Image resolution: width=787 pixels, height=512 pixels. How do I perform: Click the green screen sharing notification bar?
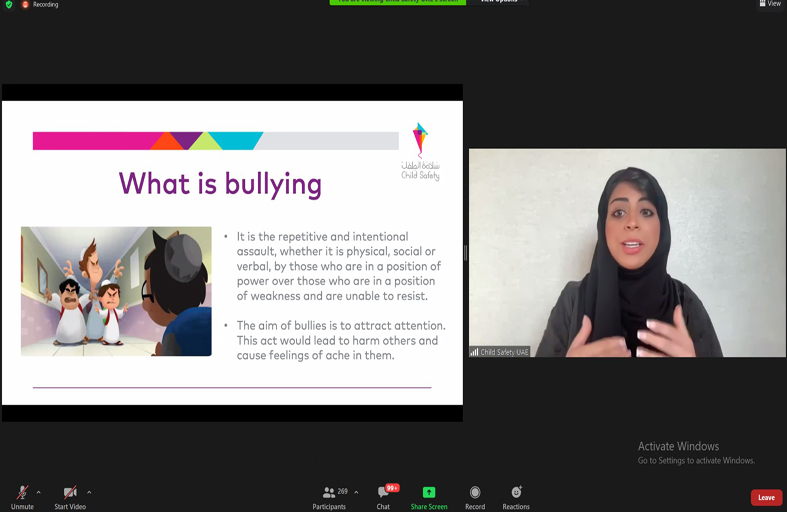[x=397, y=2]
